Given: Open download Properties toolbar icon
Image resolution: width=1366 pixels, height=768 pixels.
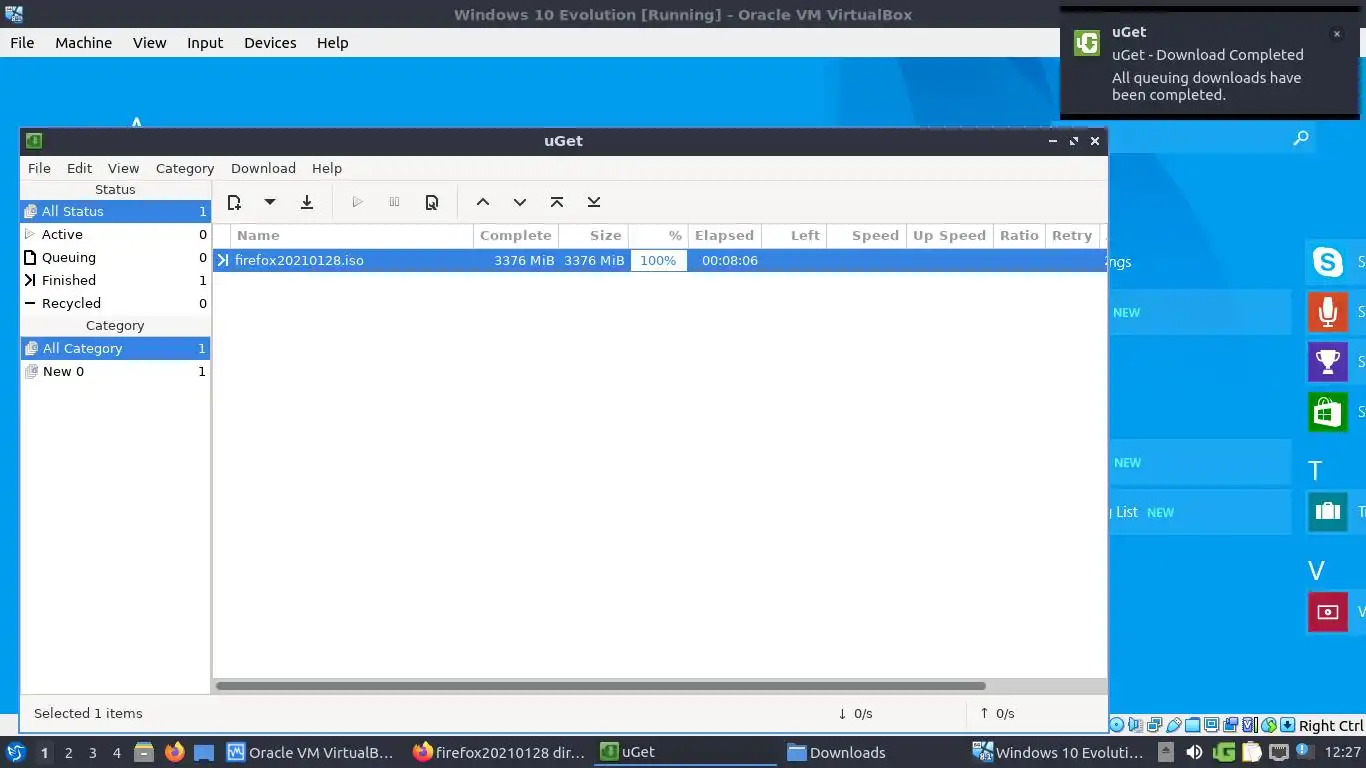Looking at the screenshot, I should [432, 202].
